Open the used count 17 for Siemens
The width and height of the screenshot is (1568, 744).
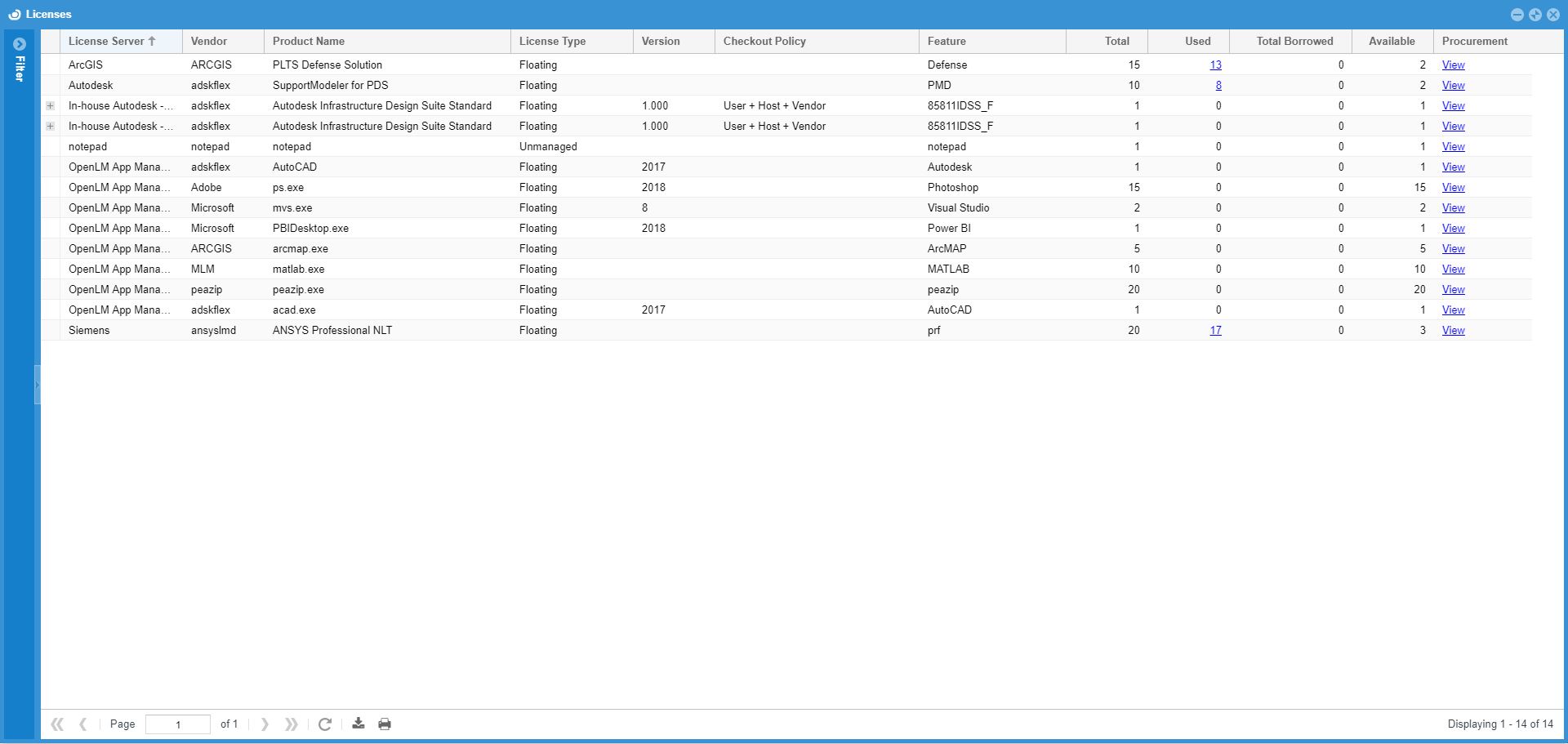(1215, 331)
